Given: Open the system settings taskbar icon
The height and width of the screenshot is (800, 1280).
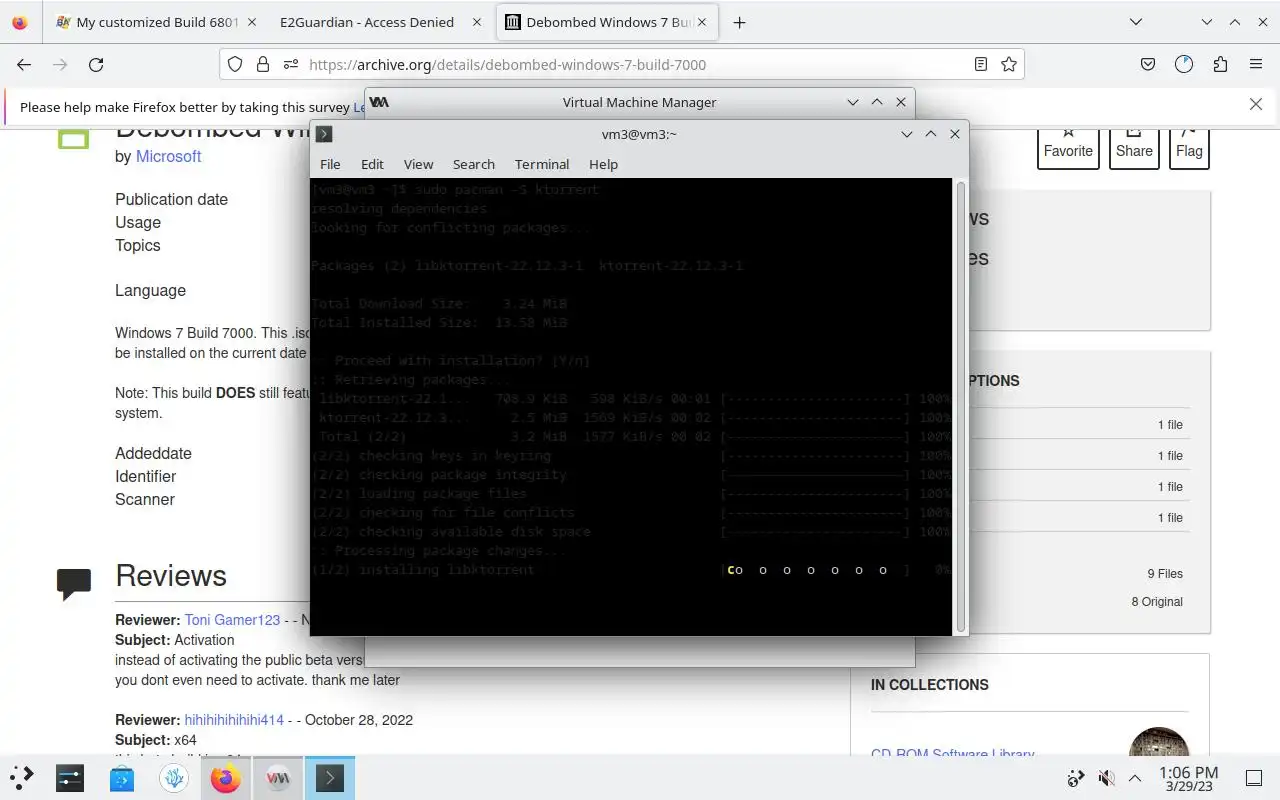Looking at the screenshot, I should [70, 777].
